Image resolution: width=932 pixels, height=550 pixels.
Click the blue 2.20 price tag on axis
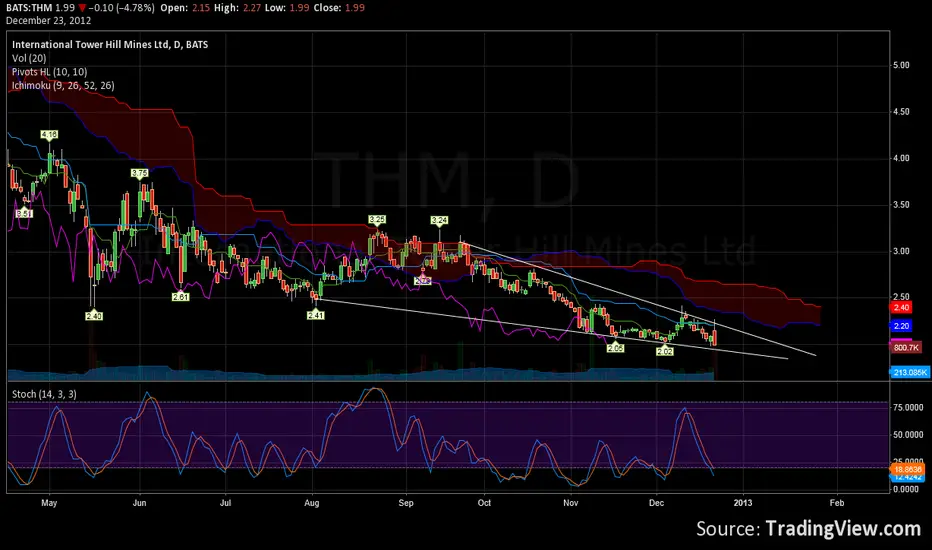tap(901, 326)
